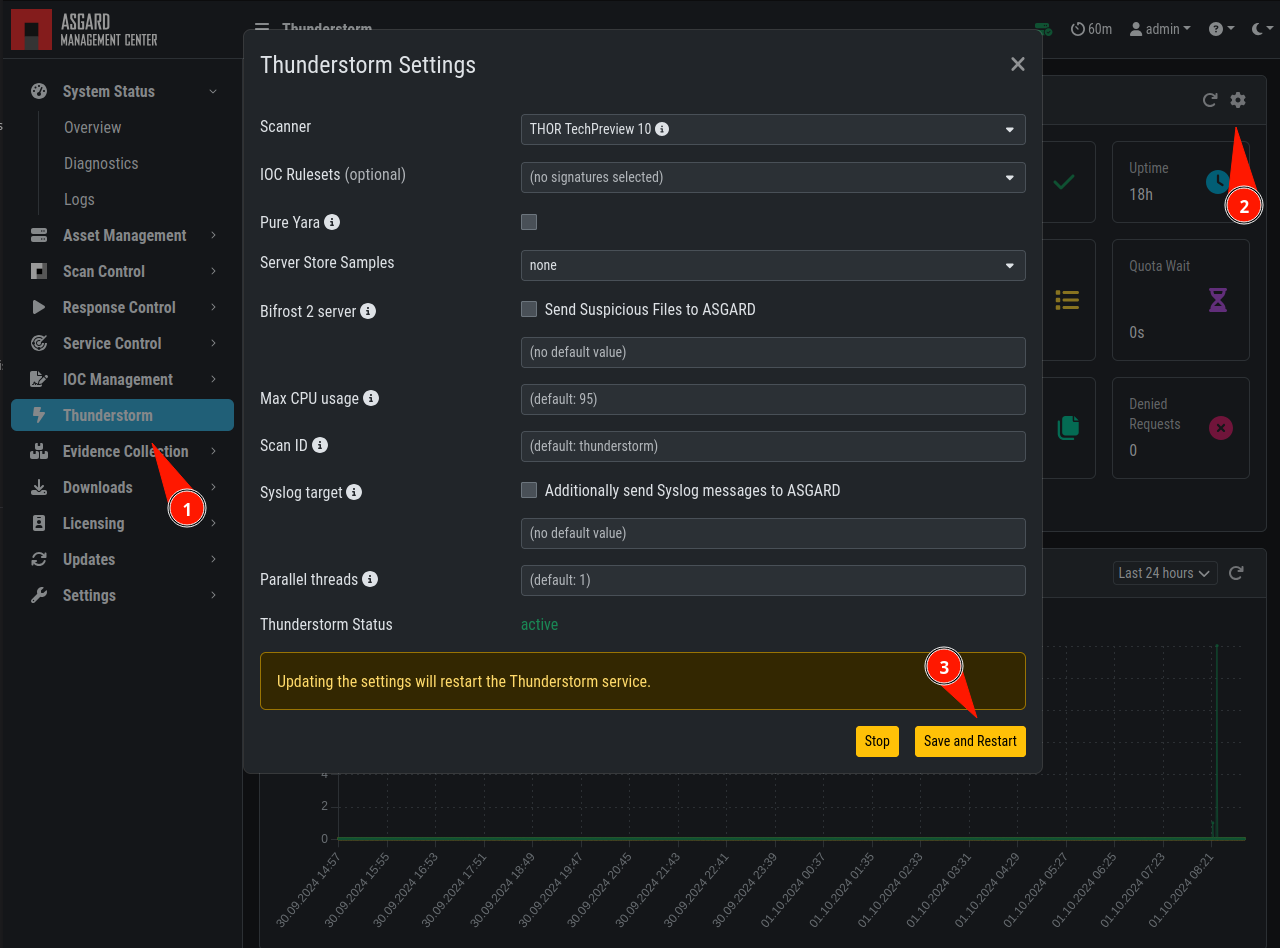The image size is (1280, 948).
Task: Enable the Pure Yara checkbox
Action: 529,222
